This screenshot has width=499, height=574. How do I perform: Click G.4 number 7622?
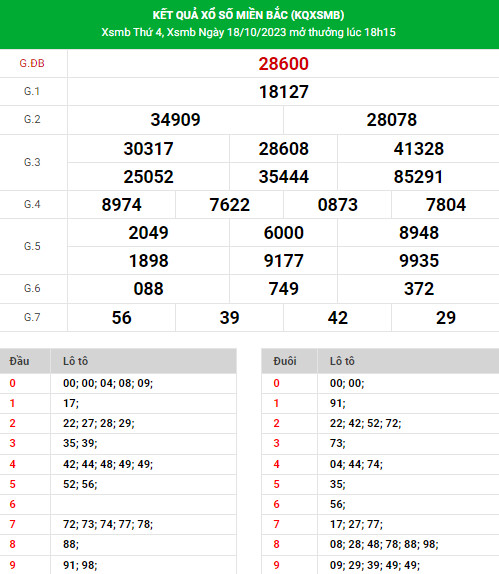point(230,205)
